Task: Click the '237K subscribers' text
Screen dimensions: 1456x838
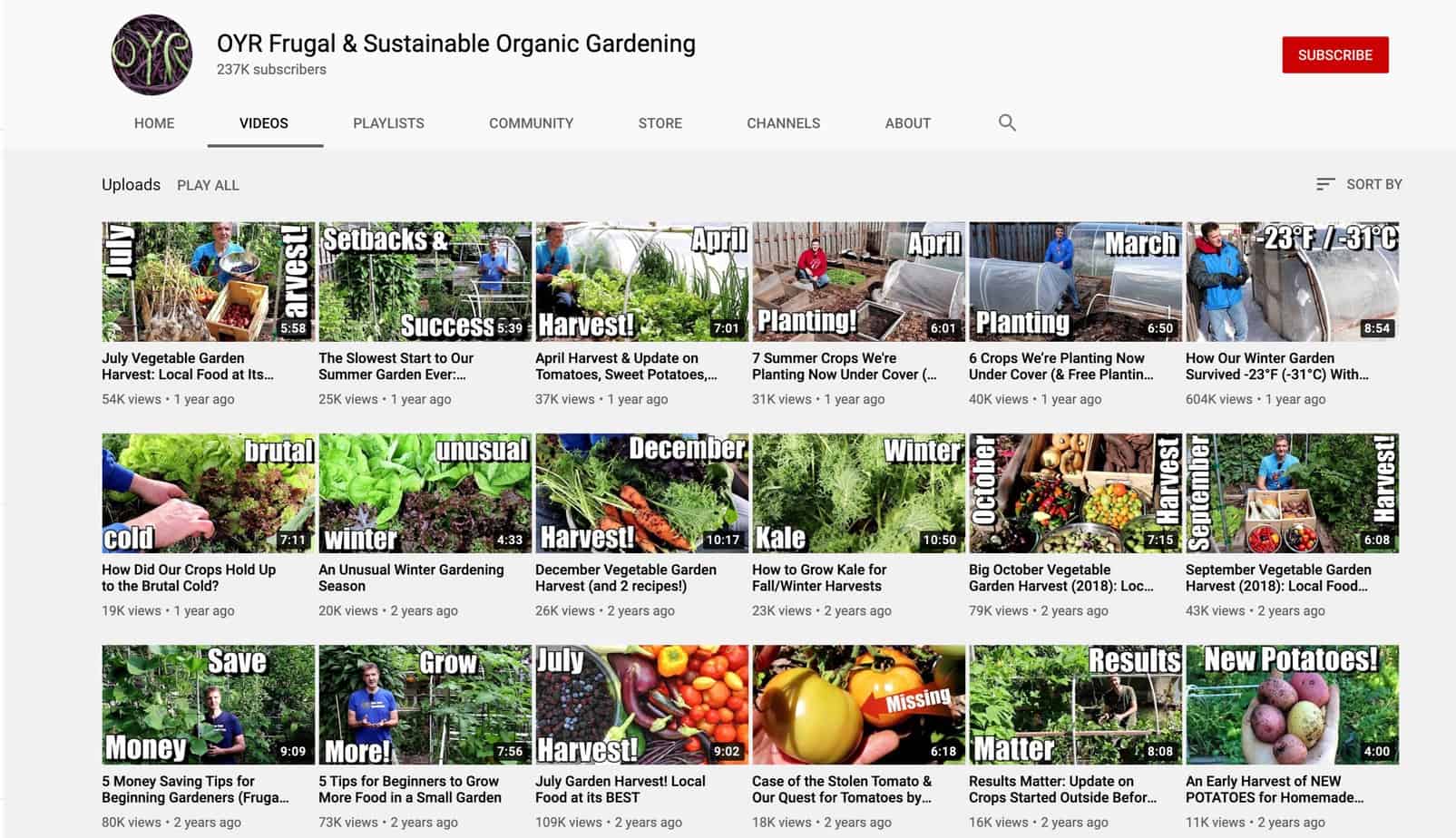Action: [x=271, y=70]
